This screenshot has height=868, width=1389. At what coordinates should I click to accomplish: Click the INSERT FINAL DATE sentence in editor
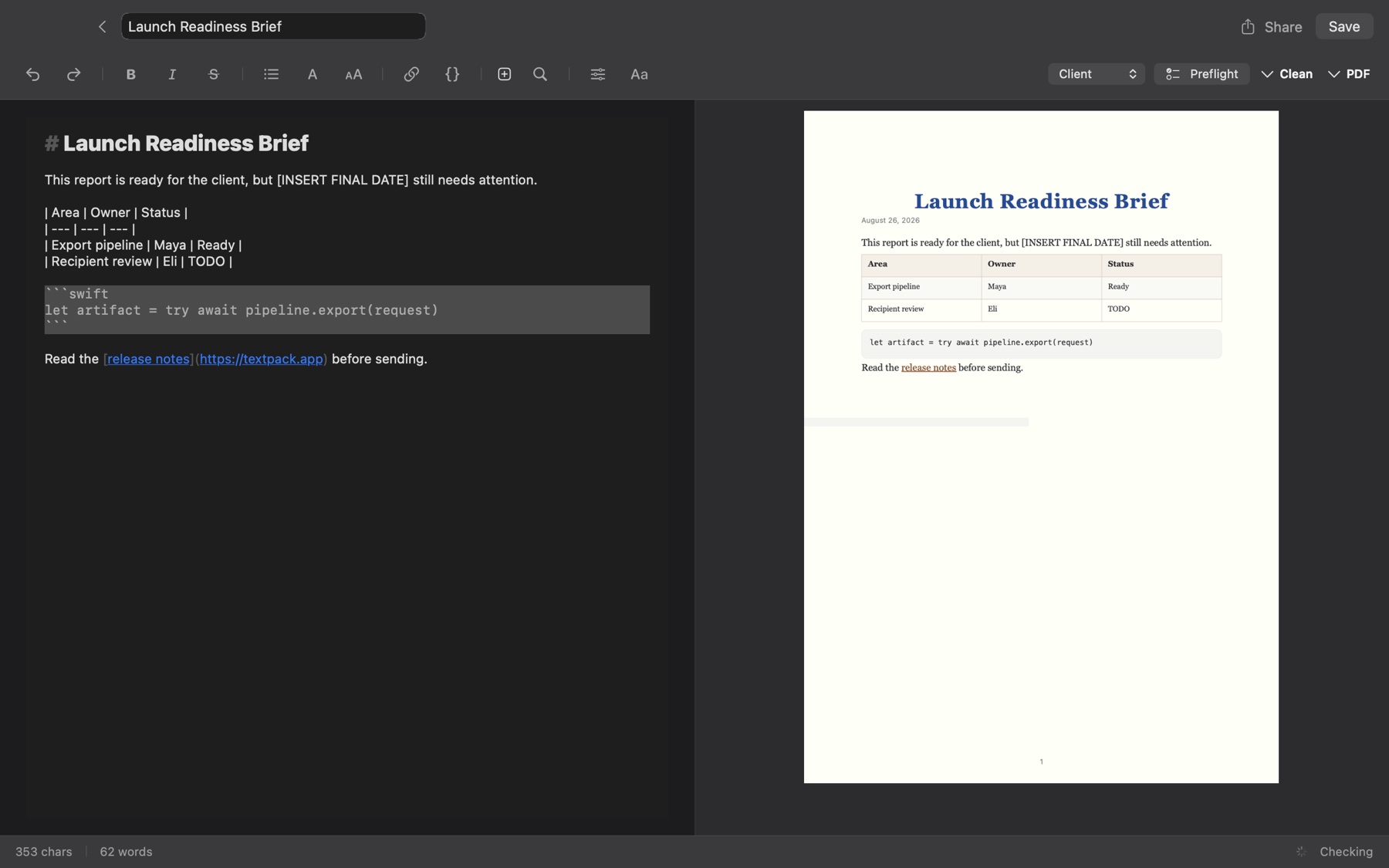click(291, 180)
